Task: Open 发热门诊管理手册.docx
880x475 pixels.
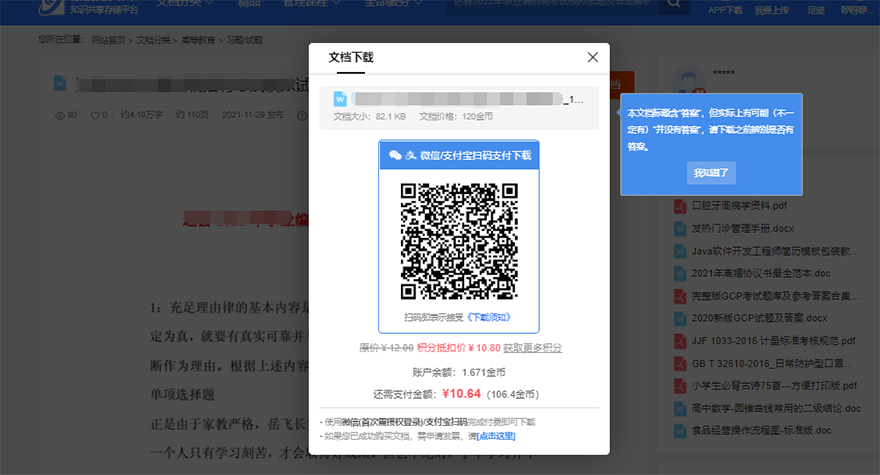Action: point(742,229)
